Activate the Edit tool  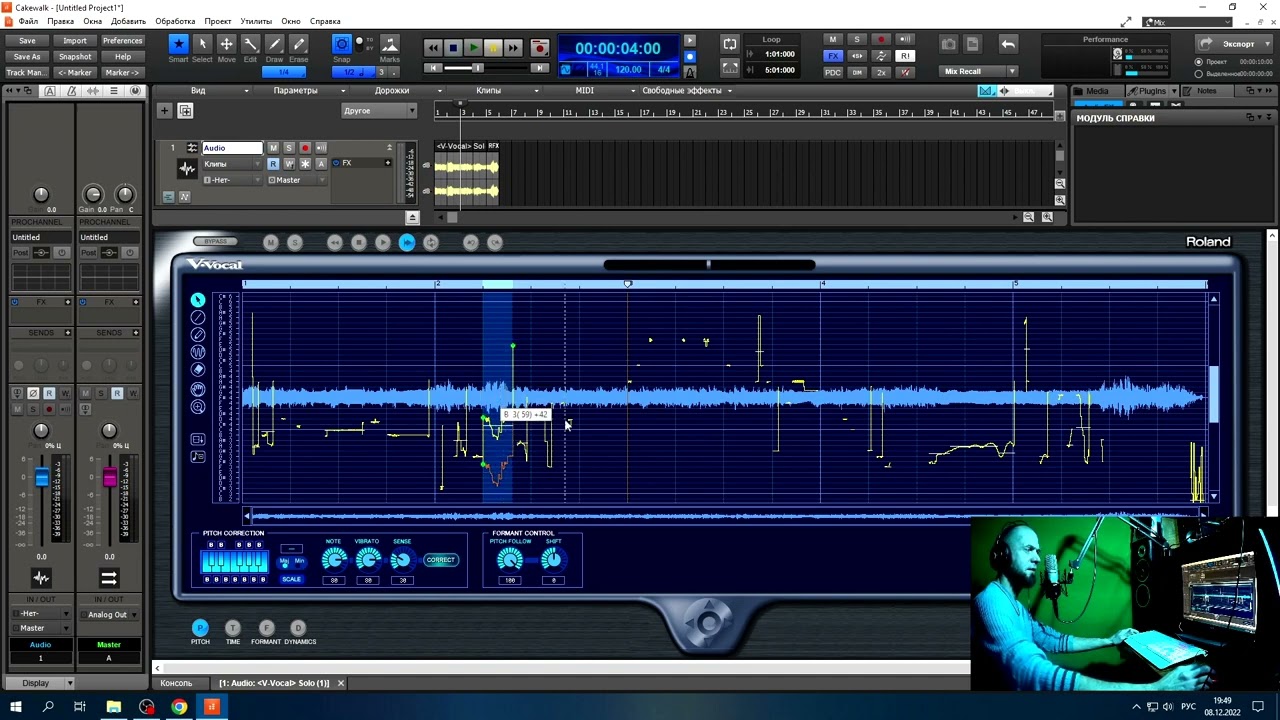pos(250,44)
